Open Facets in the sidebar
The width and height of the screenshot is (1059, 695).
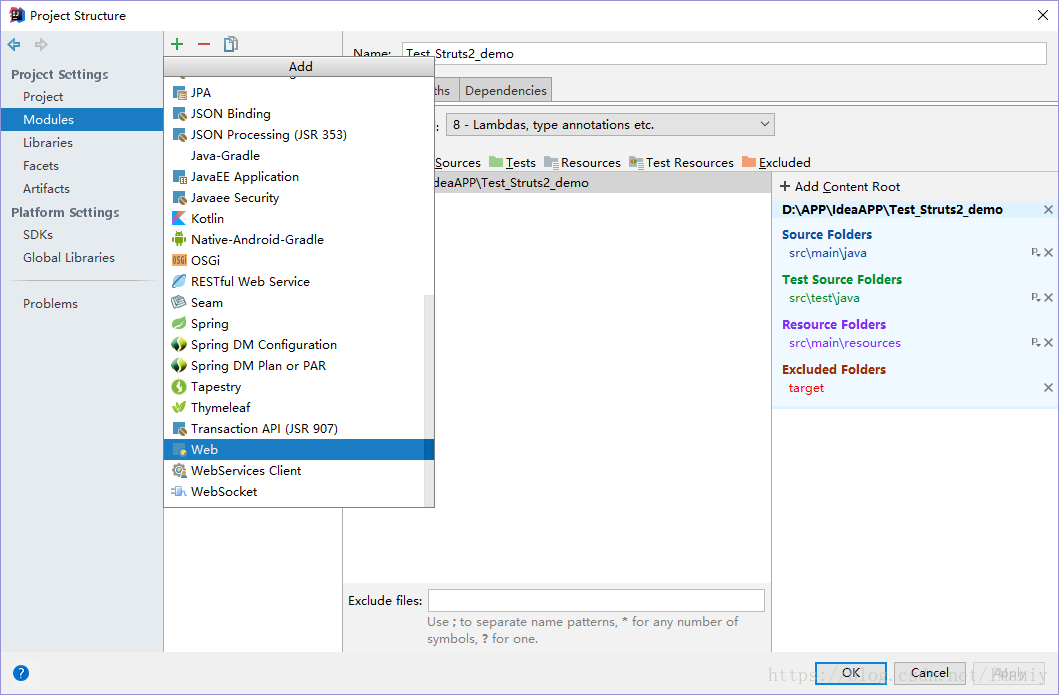coord(82,165)
